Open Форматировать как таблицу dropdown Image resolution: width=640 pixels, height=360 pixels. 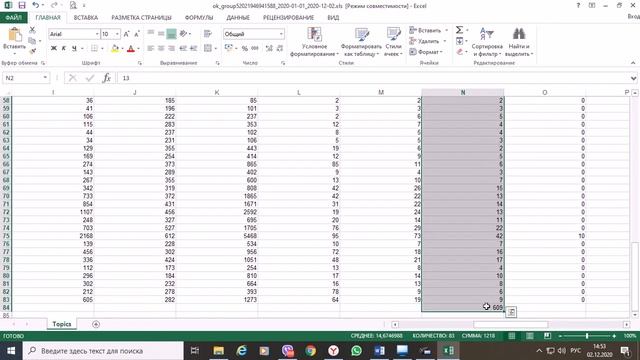(x=361, y=42)
